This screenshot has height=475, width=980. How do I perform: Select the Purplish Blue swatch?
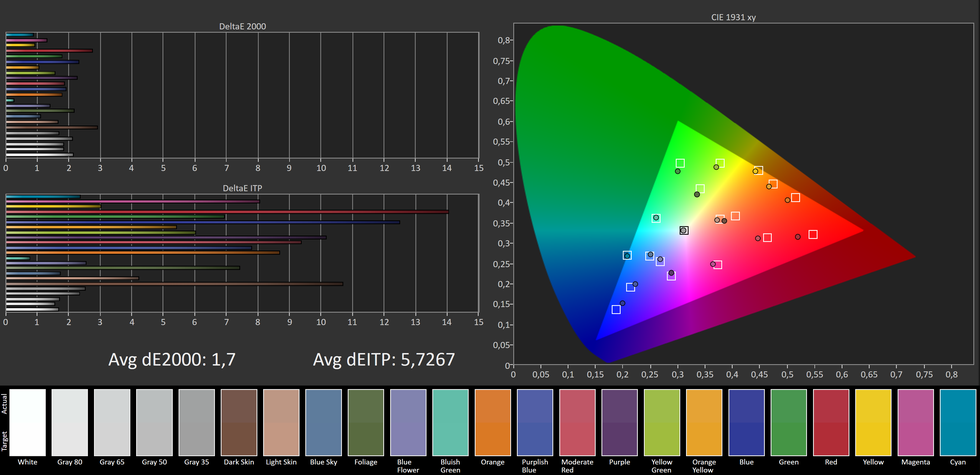[536, 422]
